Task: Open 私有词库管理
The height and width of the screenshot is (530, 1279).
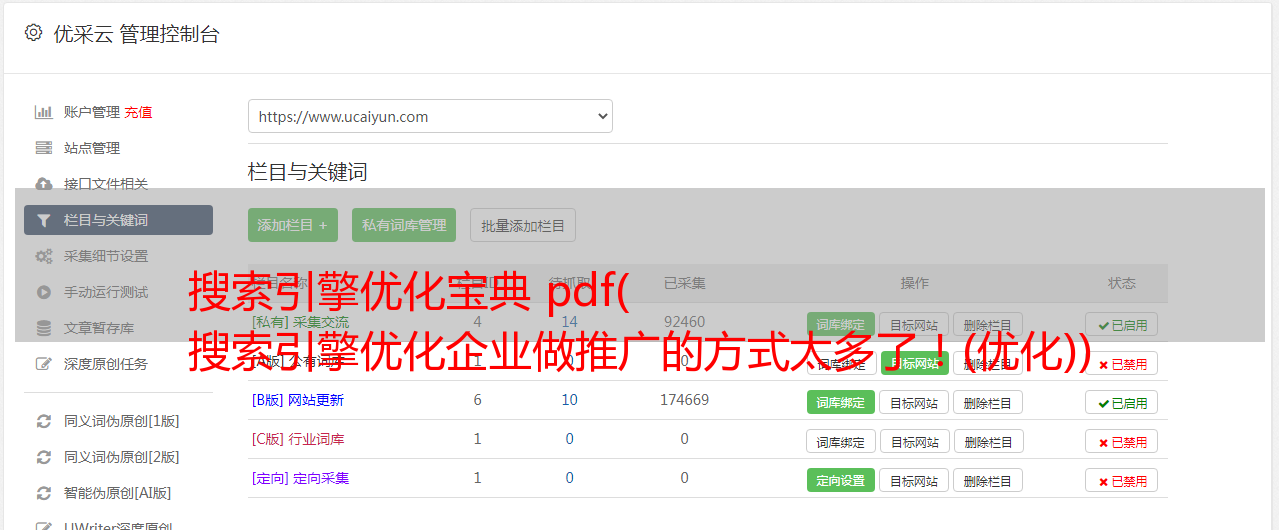Action: coord(404,225)
